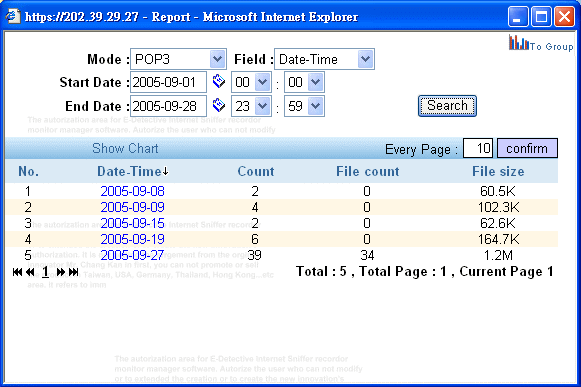Open the End Date calendar picker icon
The width and height of the screenshot is (581, 387).
[x=219, y=105]
